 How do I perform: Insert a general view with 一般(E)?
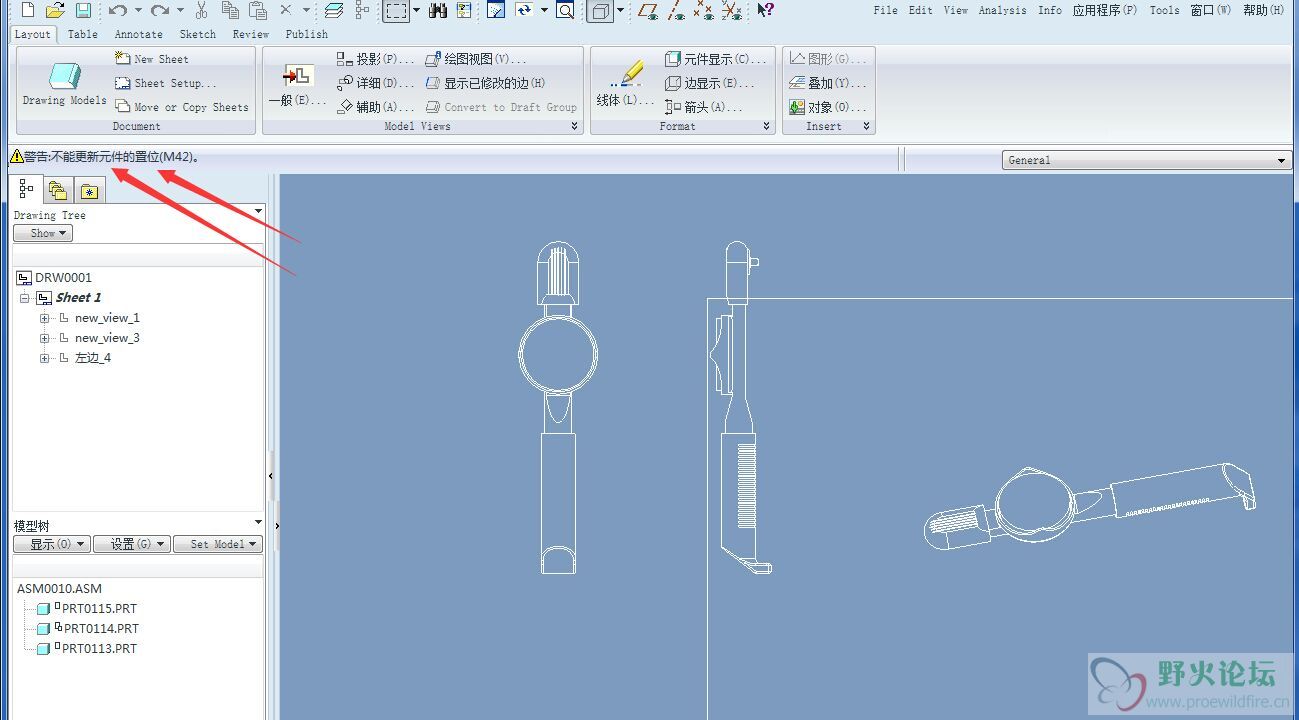click(x=297, y=84)
